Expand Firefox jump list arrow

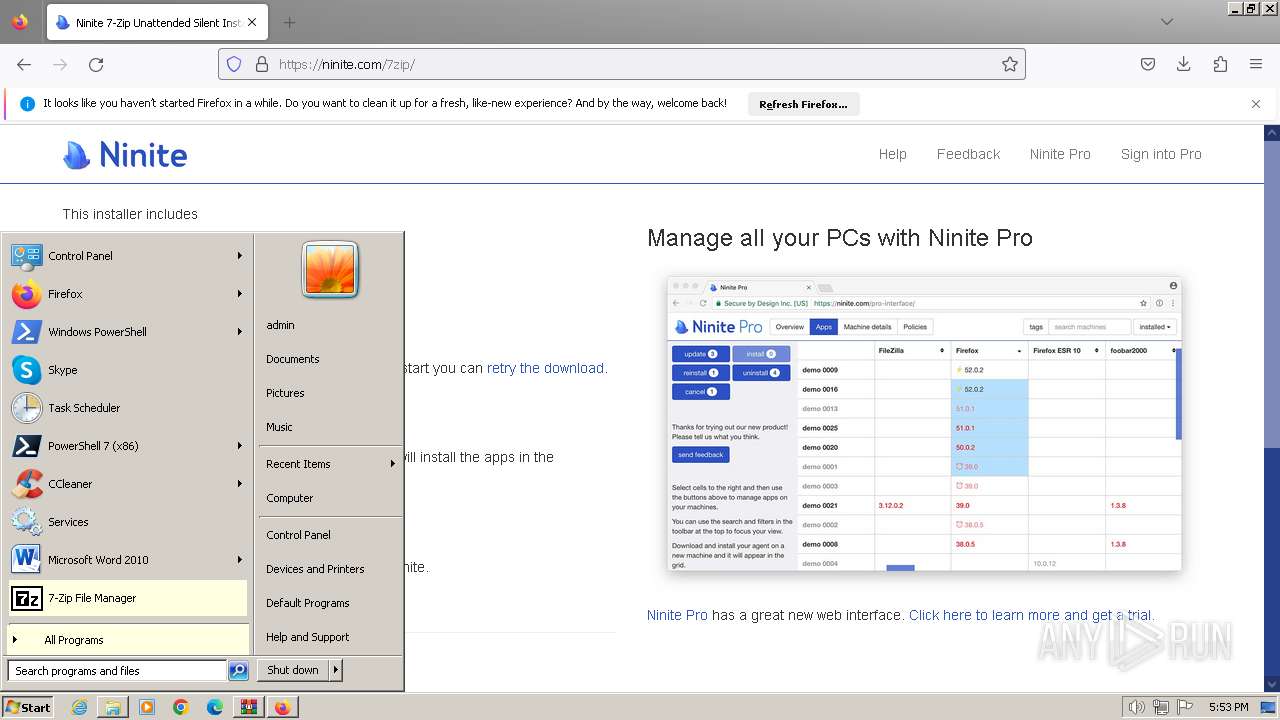(240, 294)
